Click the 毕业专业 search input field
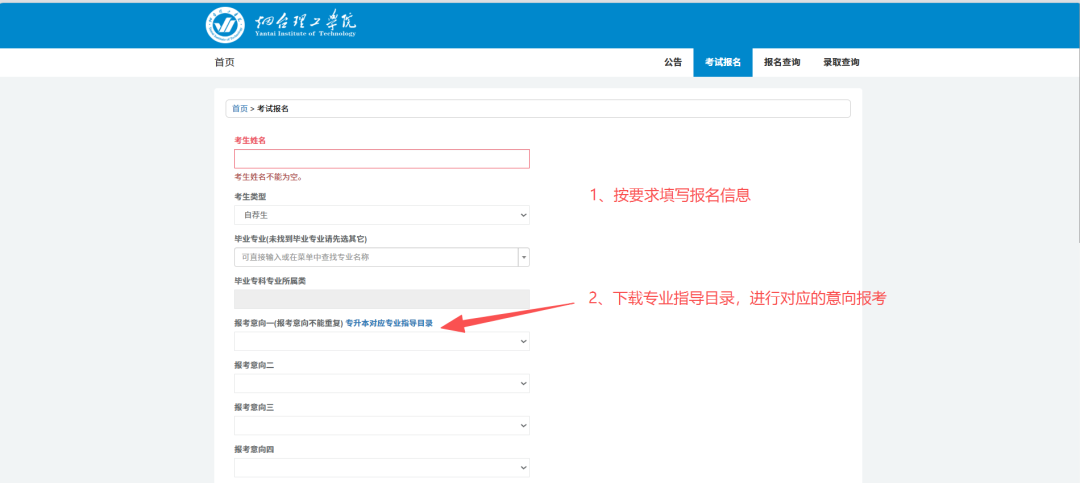1080x483 pixels. 375,257
